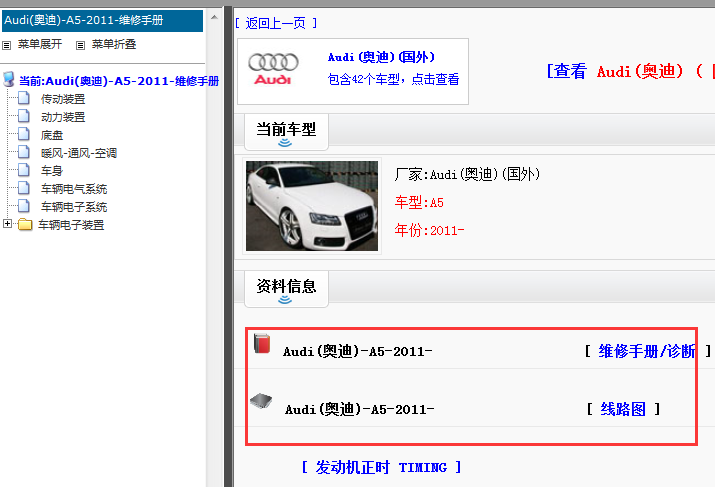The height and width of the screenshot is (487, 715).
Task: Open the 维修手册/诊断 link
Action: [x=647, y=351]
